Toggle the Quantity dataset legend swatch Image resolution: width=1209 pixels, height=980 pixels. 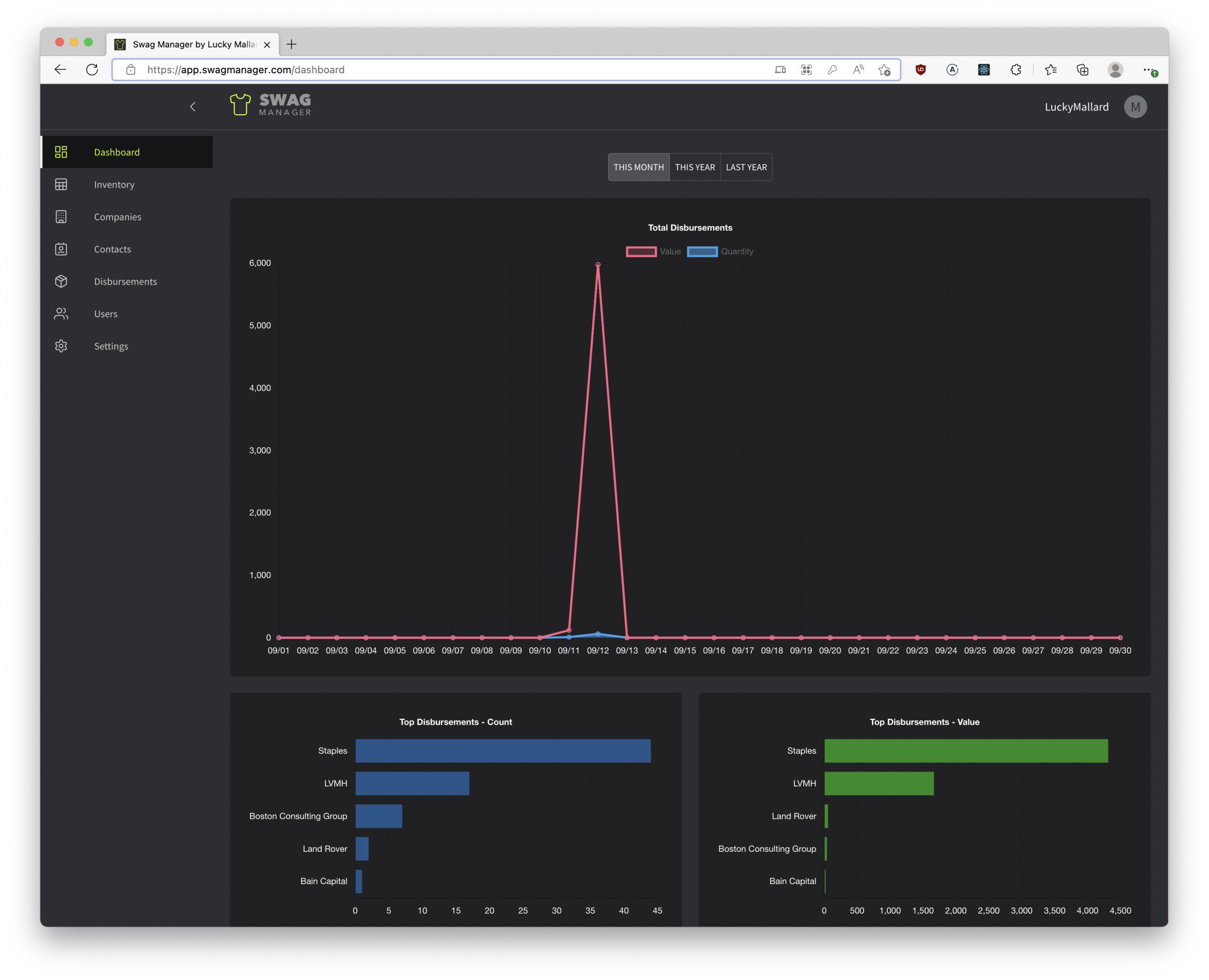[x=702, y=251]
